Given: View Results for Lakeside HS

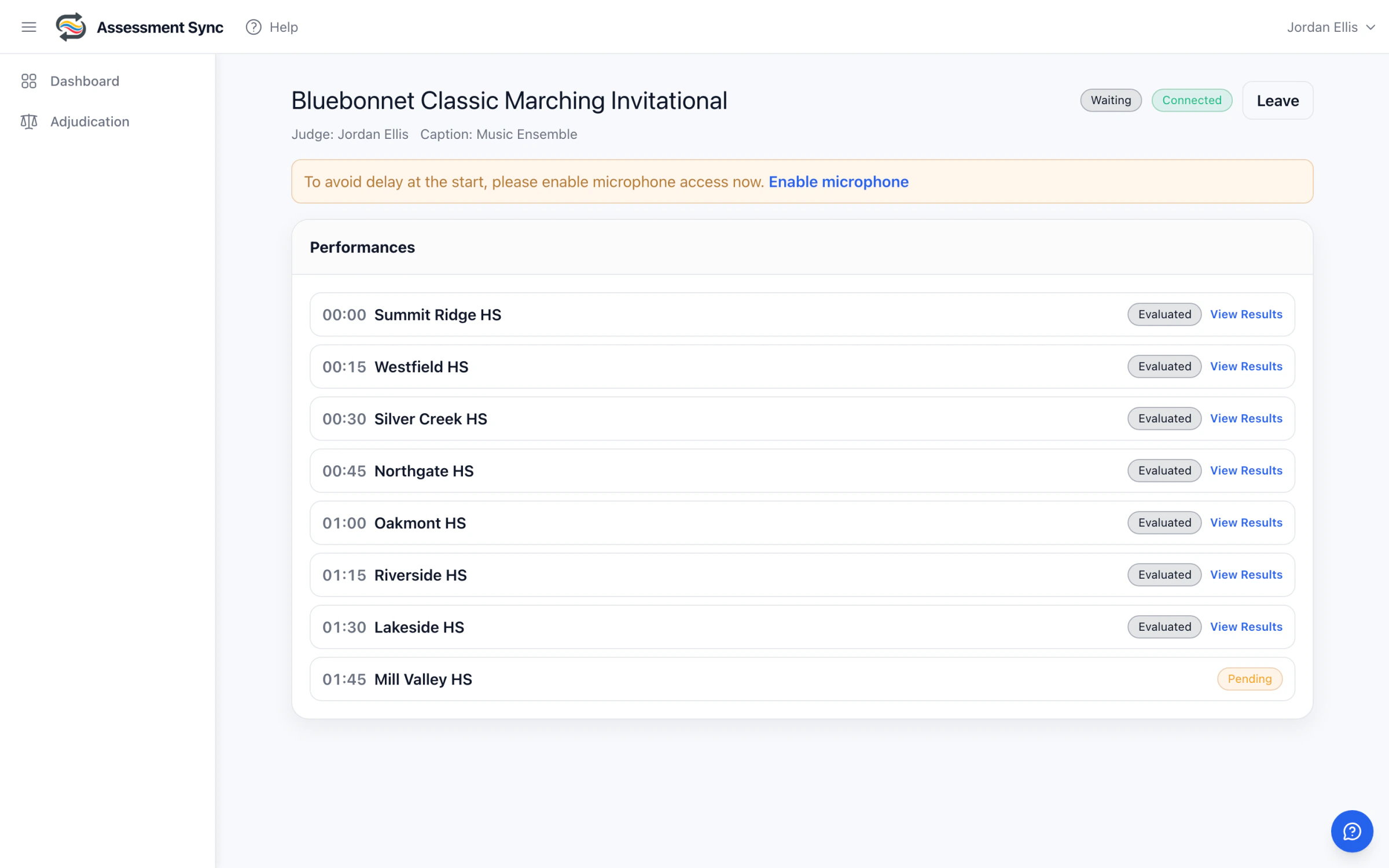Looking at the screenshot, I should 1246,627.
